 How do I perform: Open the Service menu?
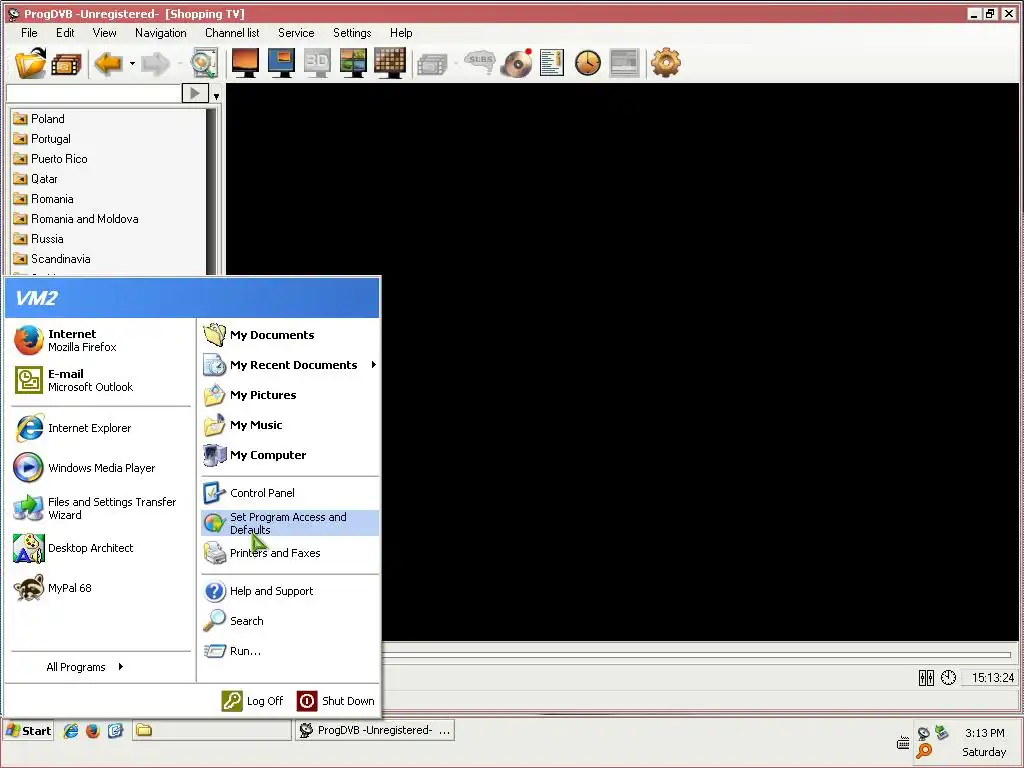(296, 33)
